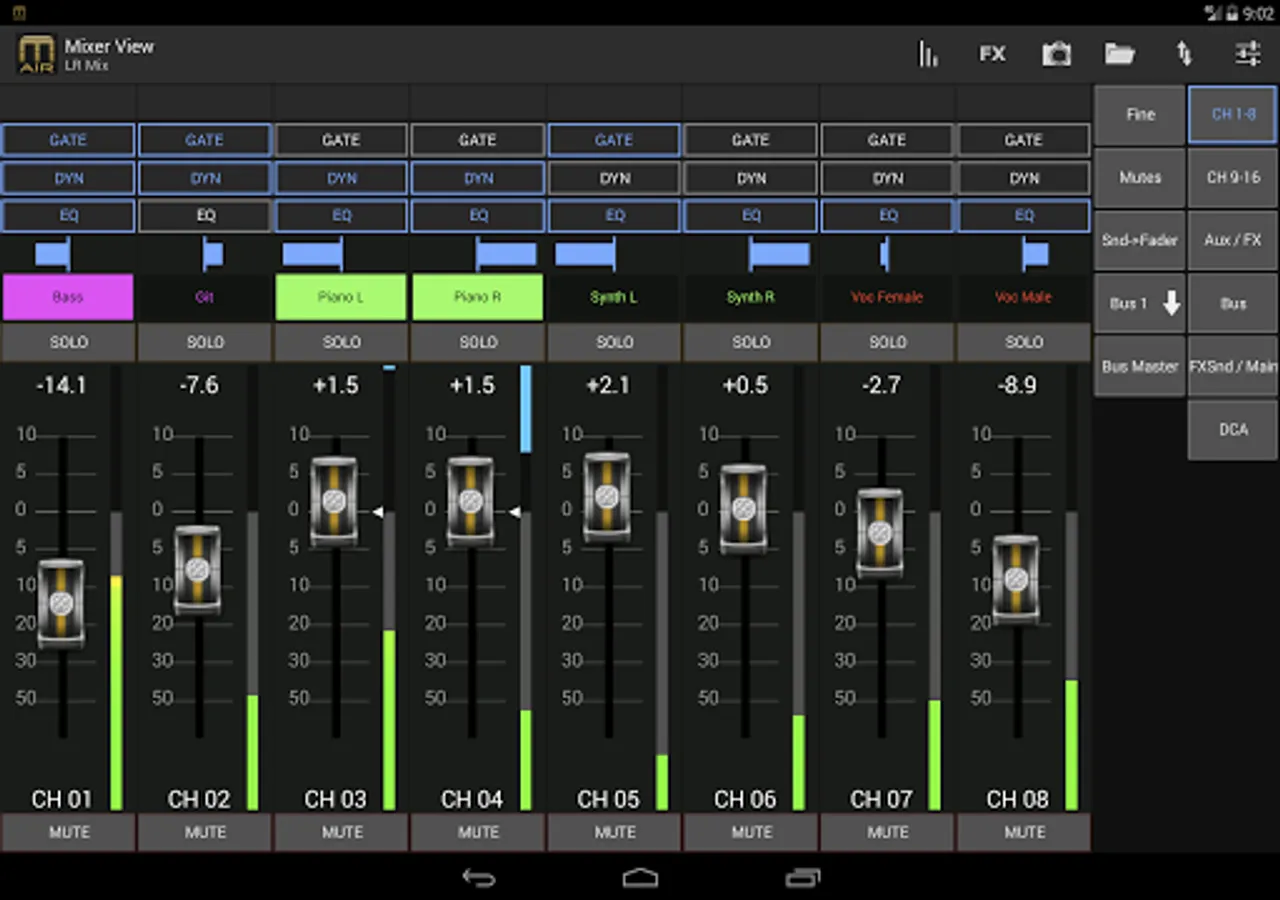Select the pink Bass channel label

click(68, 297)
